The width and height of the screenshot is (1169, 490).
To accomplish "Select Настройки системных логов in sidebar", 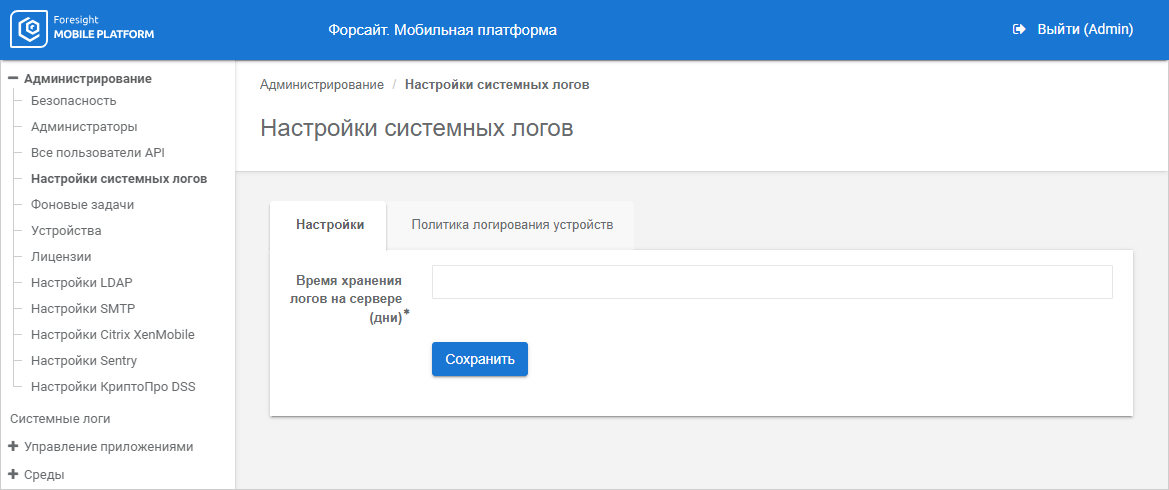I will coord(119,179).
